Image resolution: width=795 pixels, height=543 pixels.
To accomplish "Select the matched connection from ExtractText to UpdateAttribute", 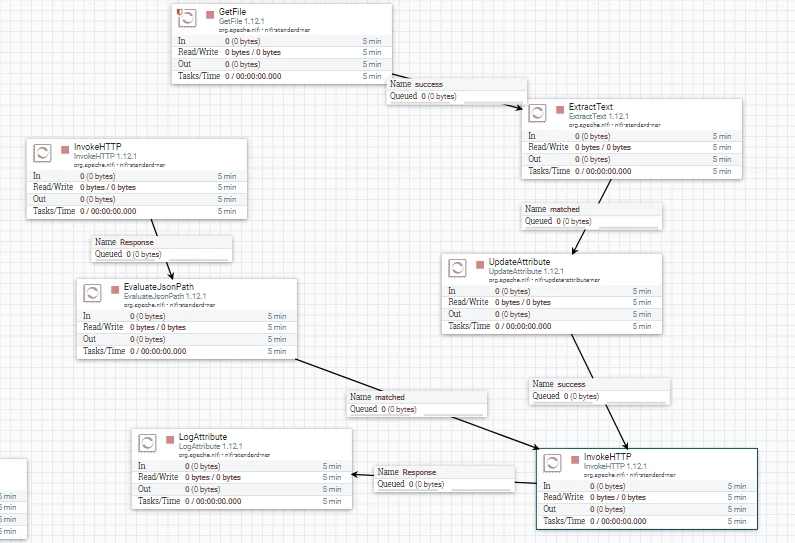I will pyautogui.click(x=592, y=215).
